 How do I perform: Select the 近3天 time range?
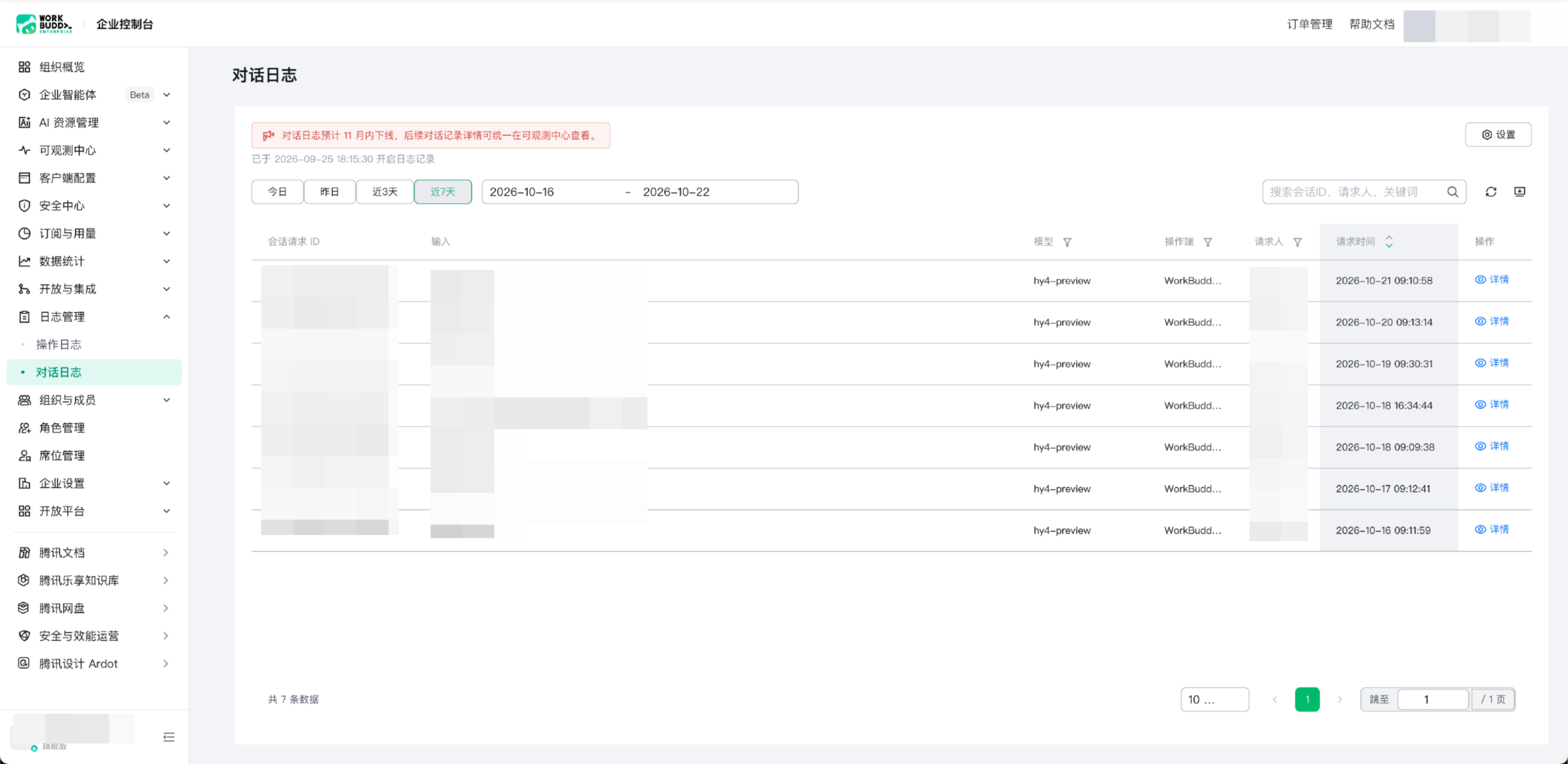(385, 191)
